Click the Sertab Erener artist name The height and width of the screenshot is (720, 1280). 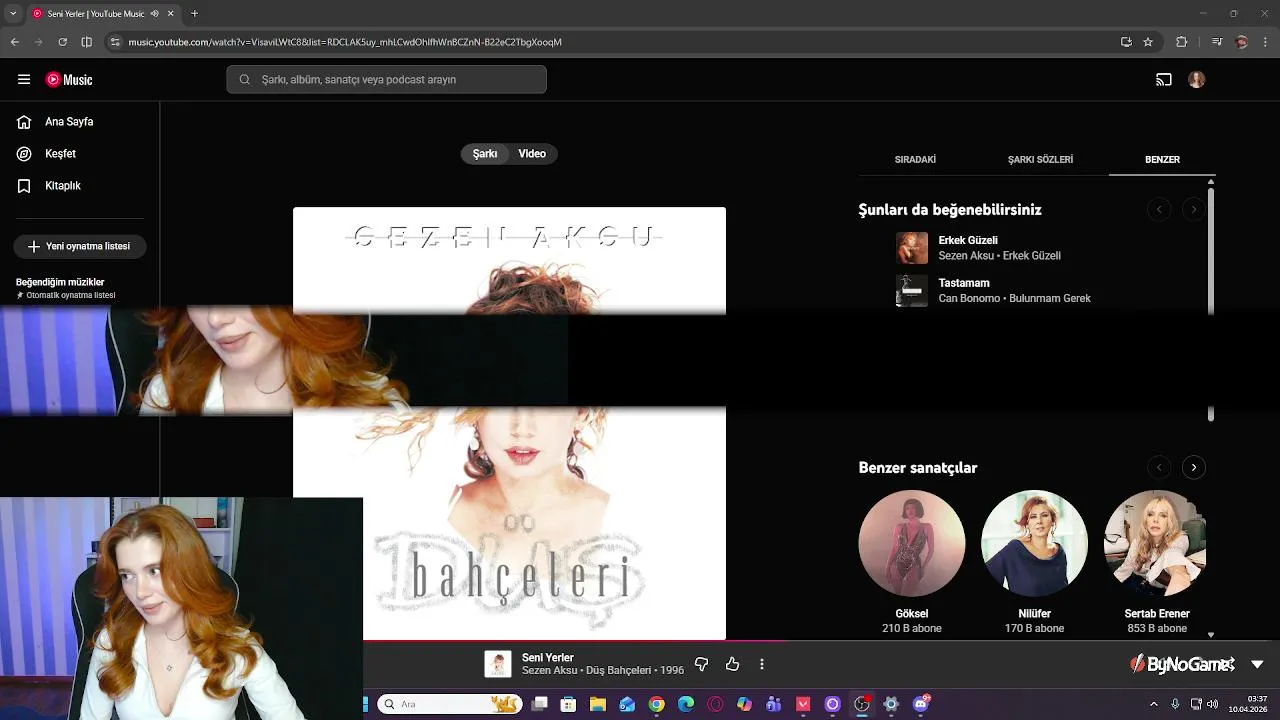point(1157,614)
